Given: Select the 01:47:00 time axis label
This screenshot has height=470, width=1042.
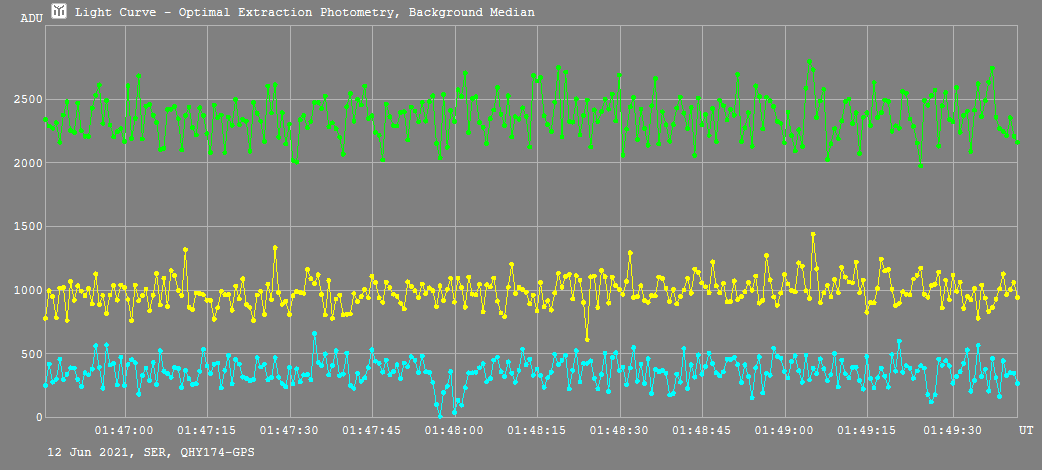Looking at the screenshot, I should (x=124, y=430).
